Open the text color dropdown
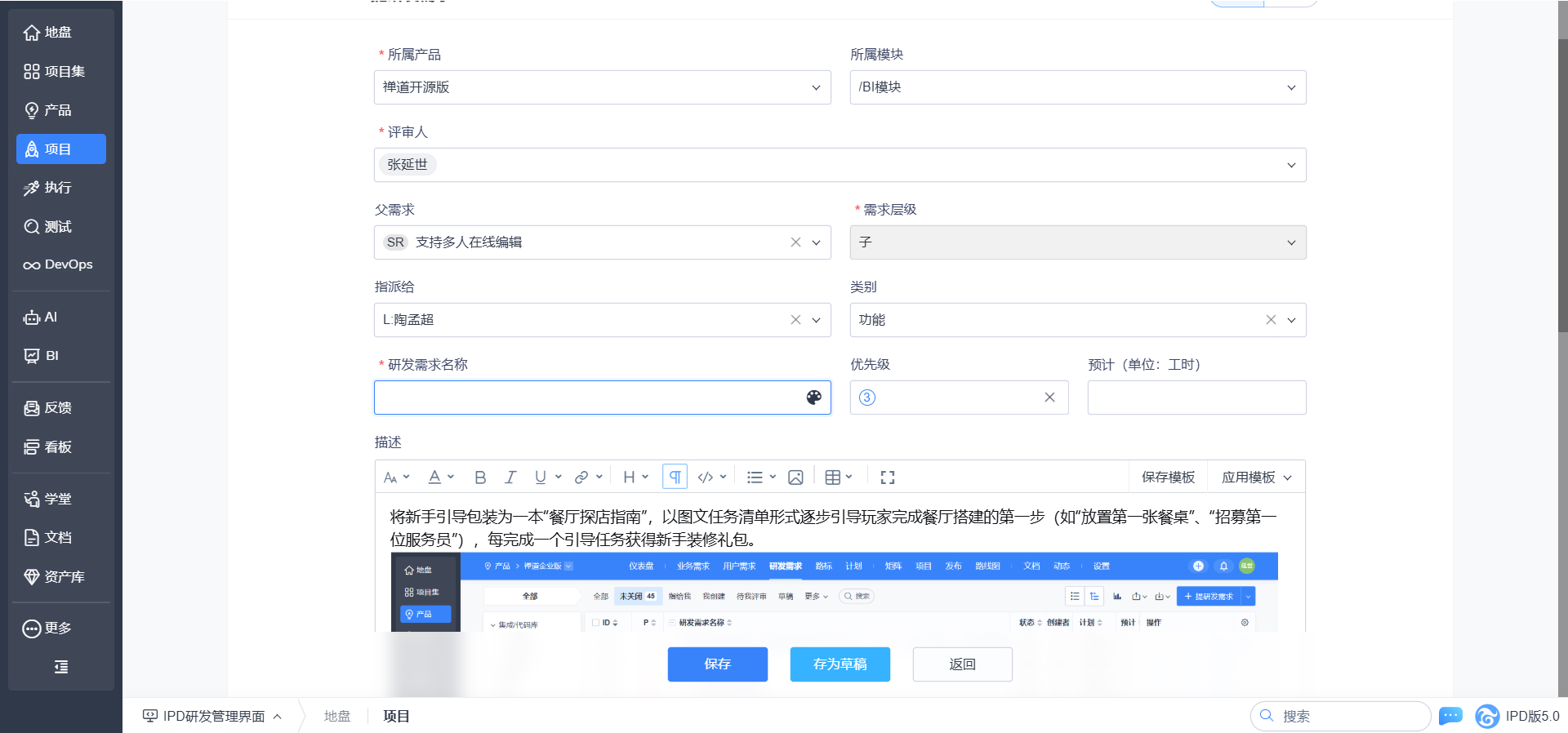Screen dimensions: 1568x733 pos(441,478)
